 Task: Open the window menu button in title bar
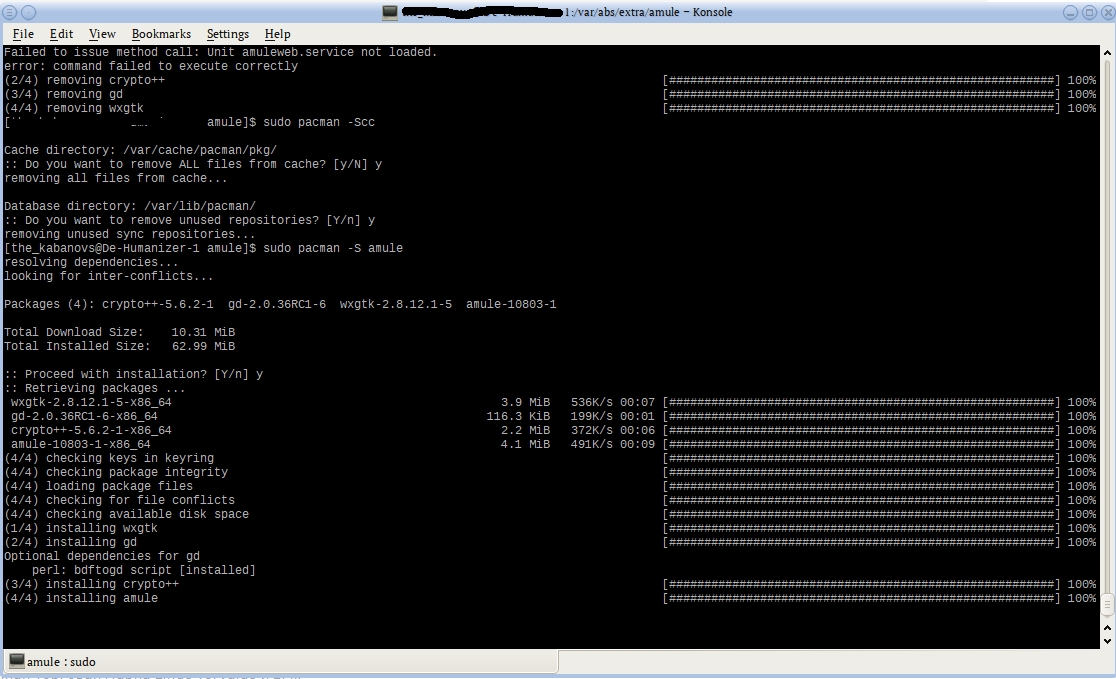[x=10, y=12]
